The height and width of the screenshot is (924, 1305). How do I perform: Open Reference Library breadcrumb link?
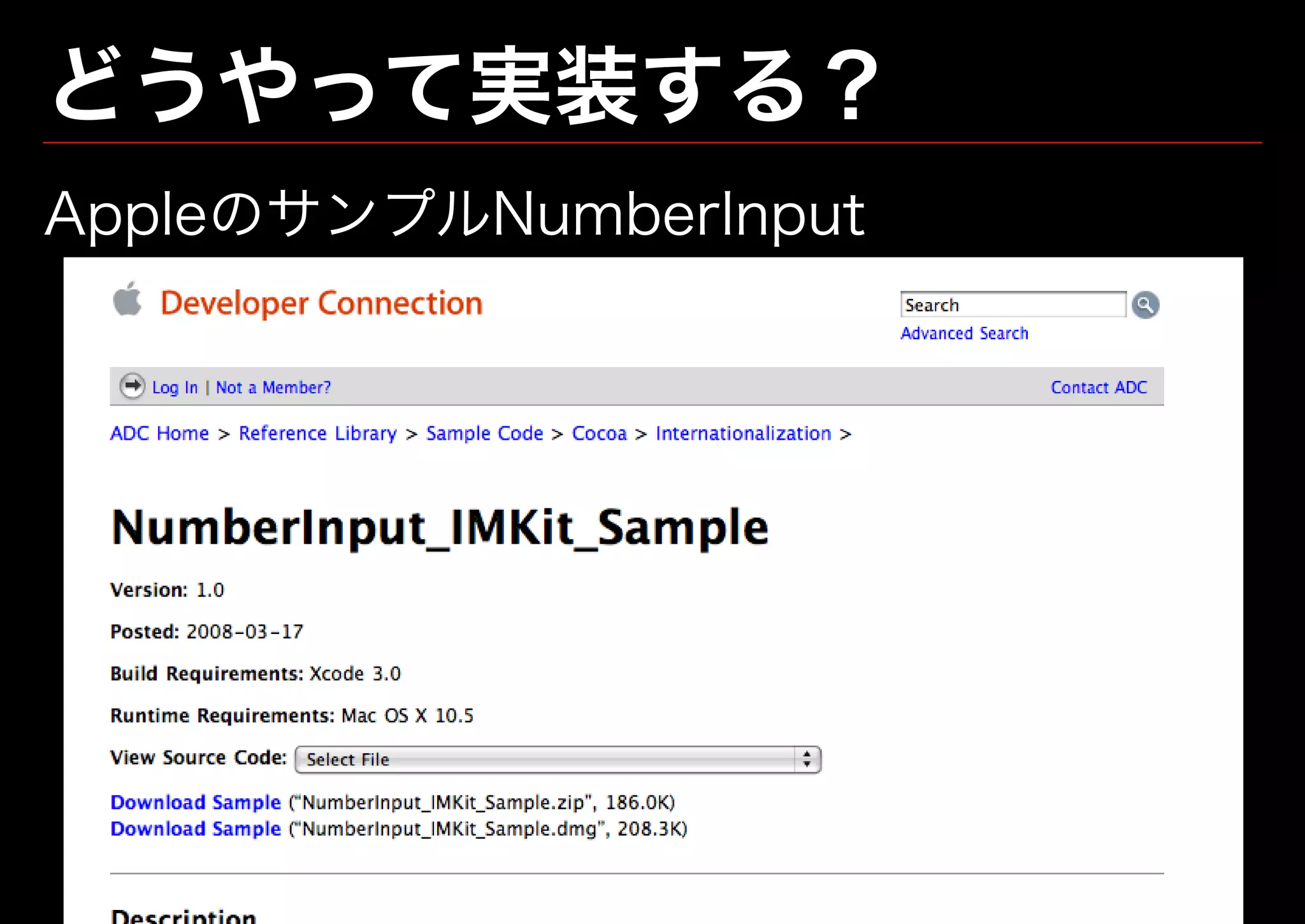(x=317, y=433)
